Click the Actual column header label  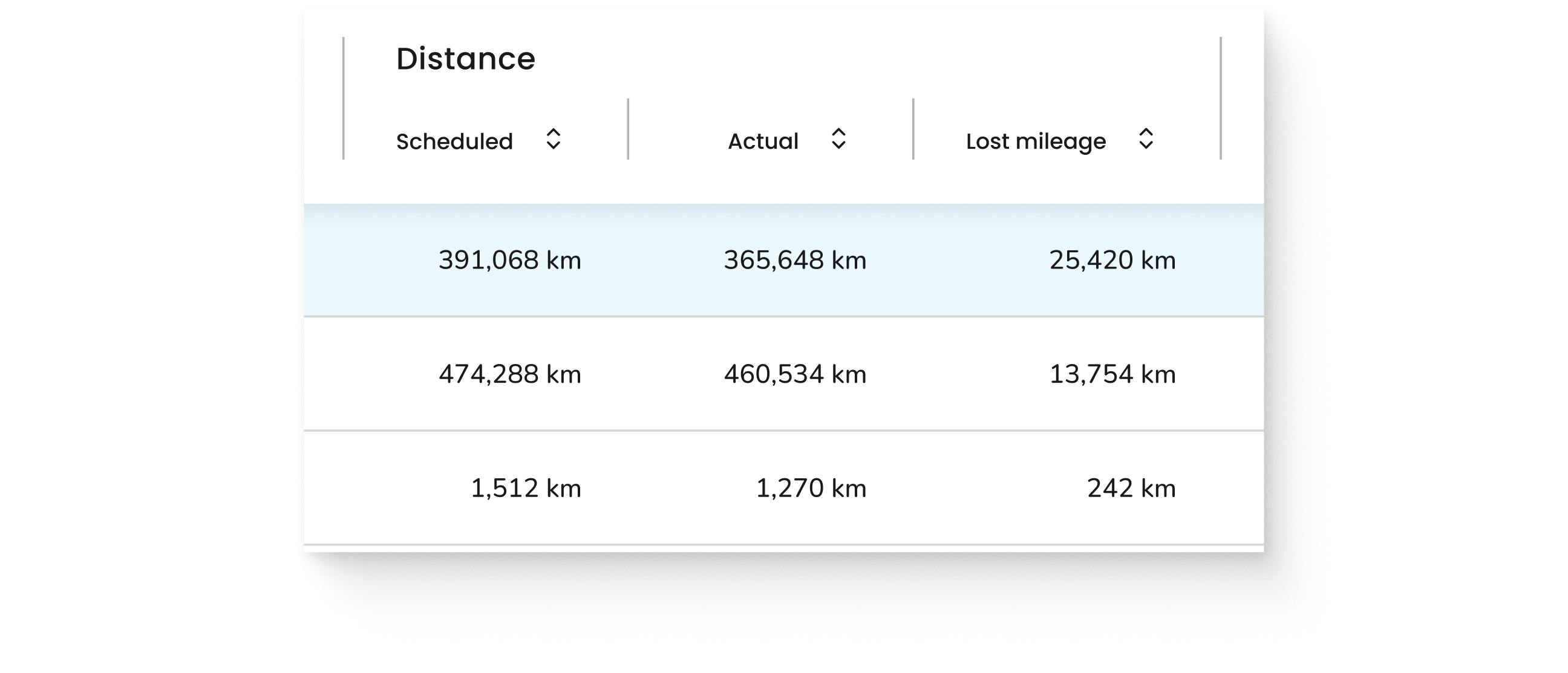[x=763, y=141]
